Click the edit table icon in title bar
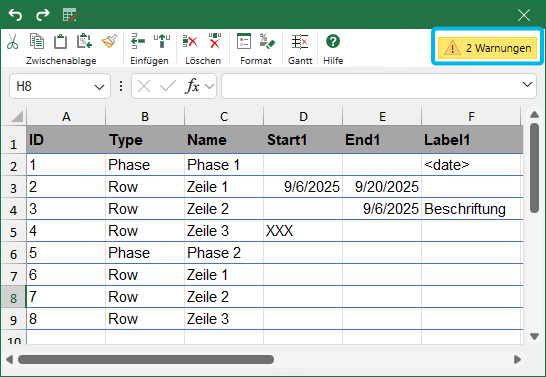546x377 pixels. 70,15
